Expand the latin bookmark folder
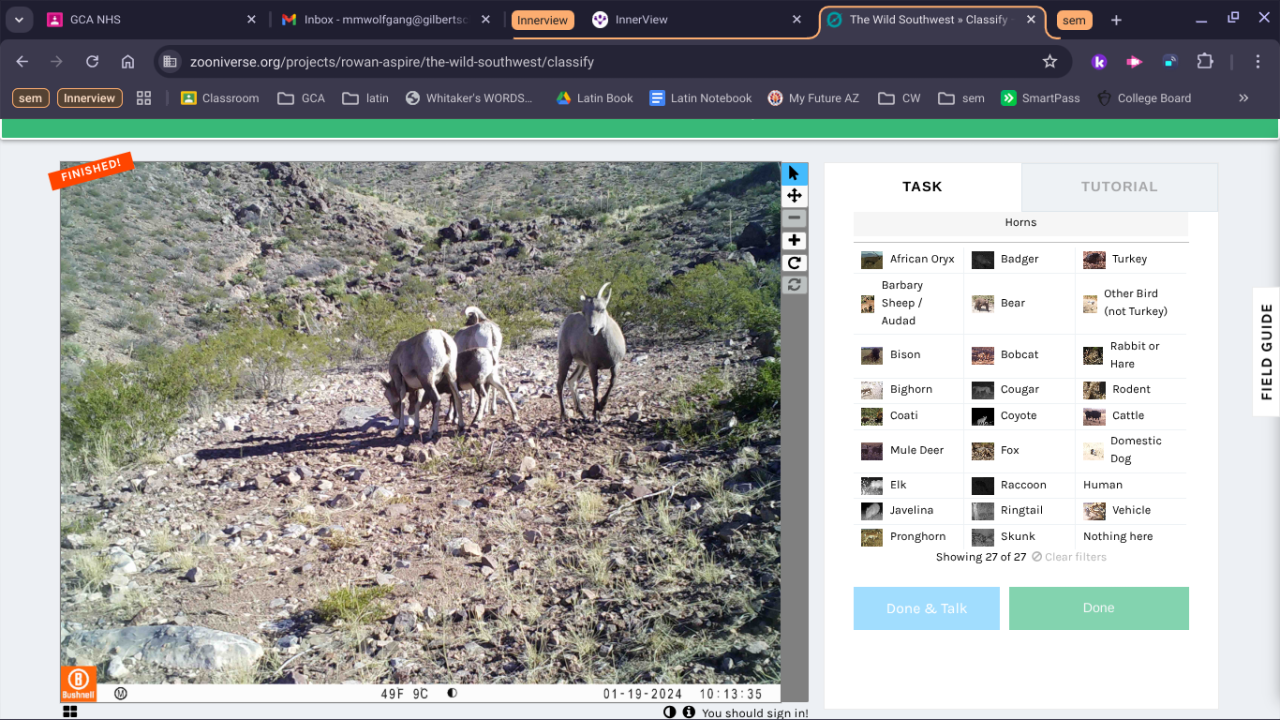1280x720 pixels. click(365, 98)
